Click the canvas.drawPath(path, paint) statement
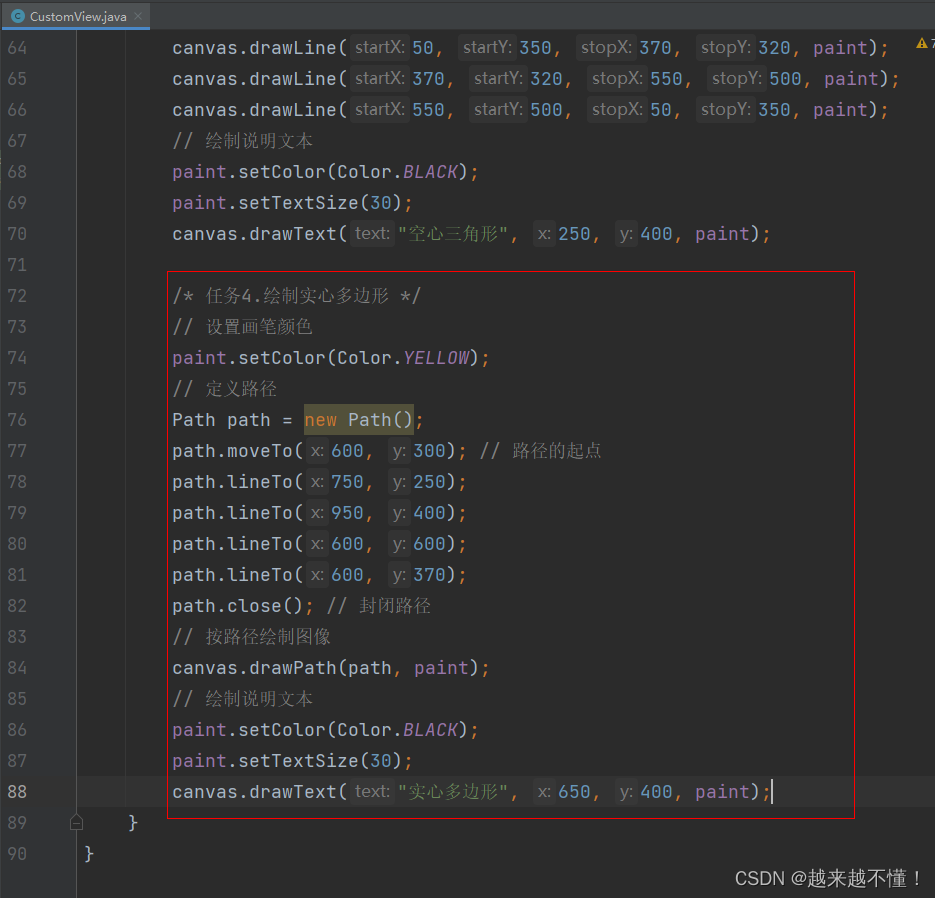Image resolution: width=935 pixels, height=898 pixels. (330, 668)
